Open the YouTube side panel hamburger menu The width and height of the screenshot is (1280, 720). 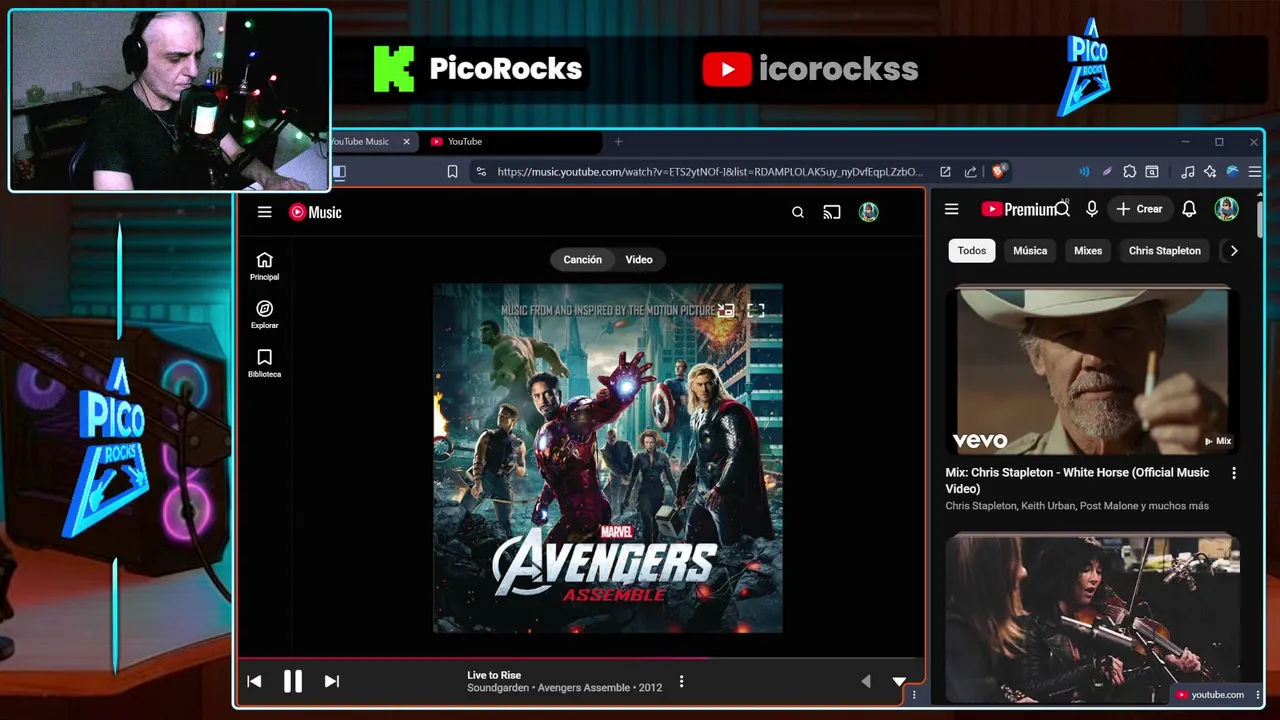951,209
